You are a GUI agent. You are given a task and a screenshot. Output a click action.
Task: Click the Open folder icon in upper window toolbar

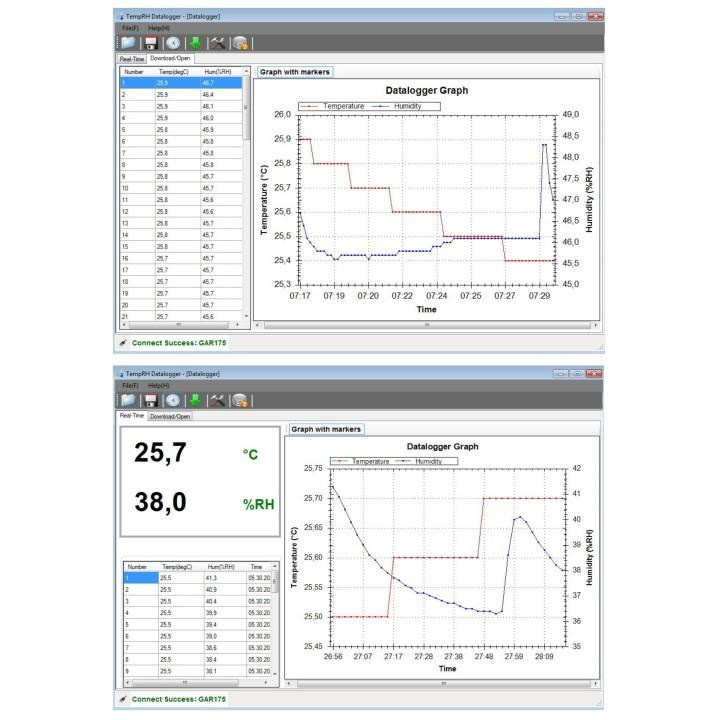(x=129, y=43)
